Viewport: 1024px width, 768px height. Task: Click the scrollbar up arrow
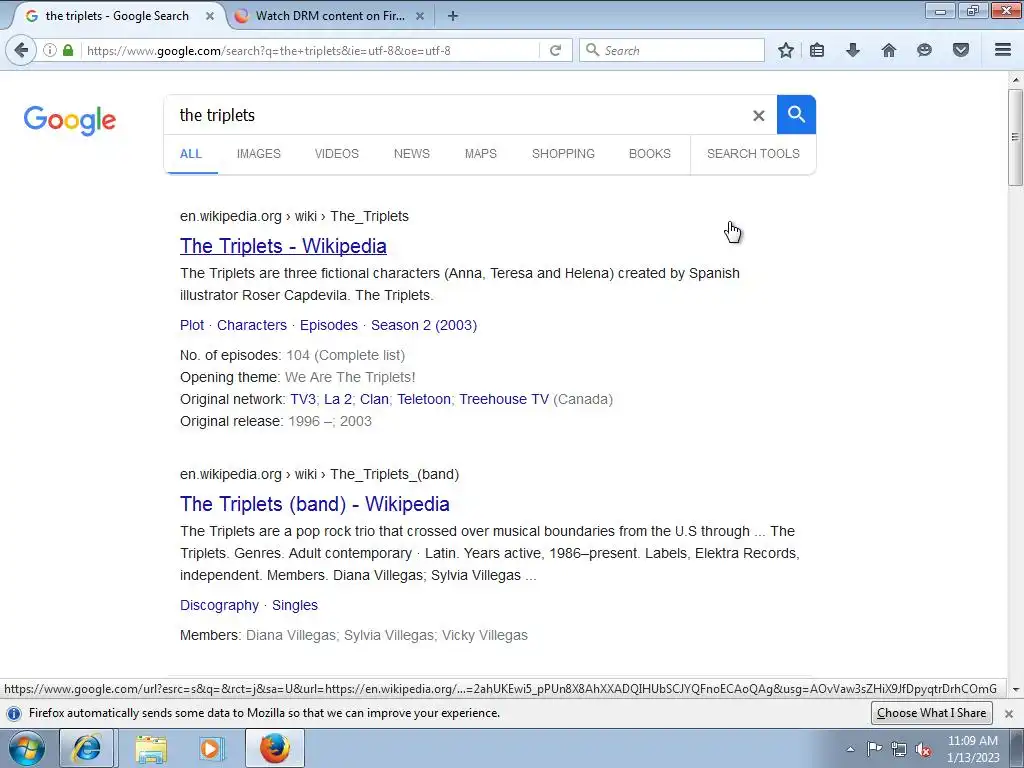pyautogui.click(x=1015, y=80)
